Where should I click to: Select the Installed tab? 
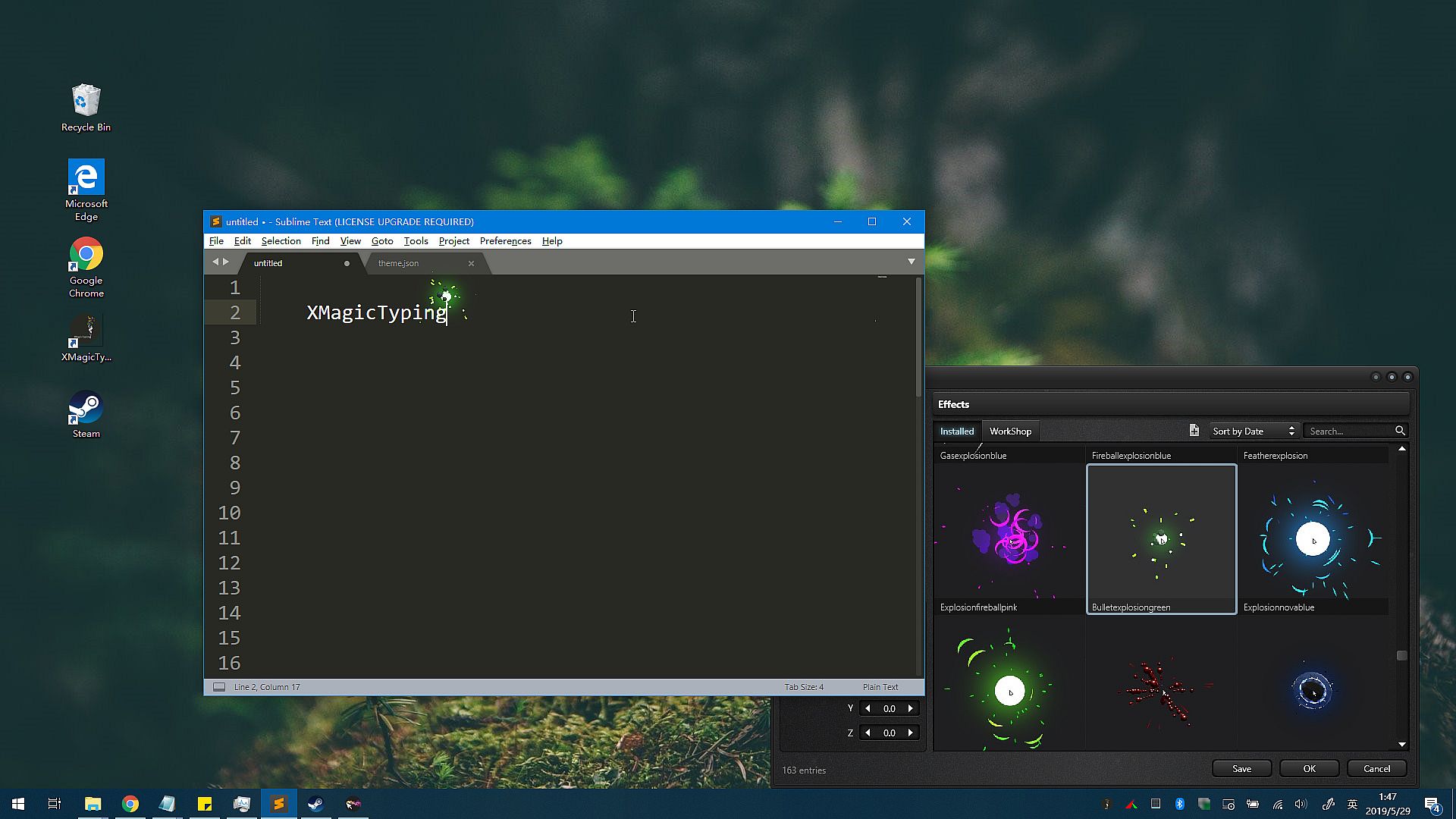click(956, 431)
